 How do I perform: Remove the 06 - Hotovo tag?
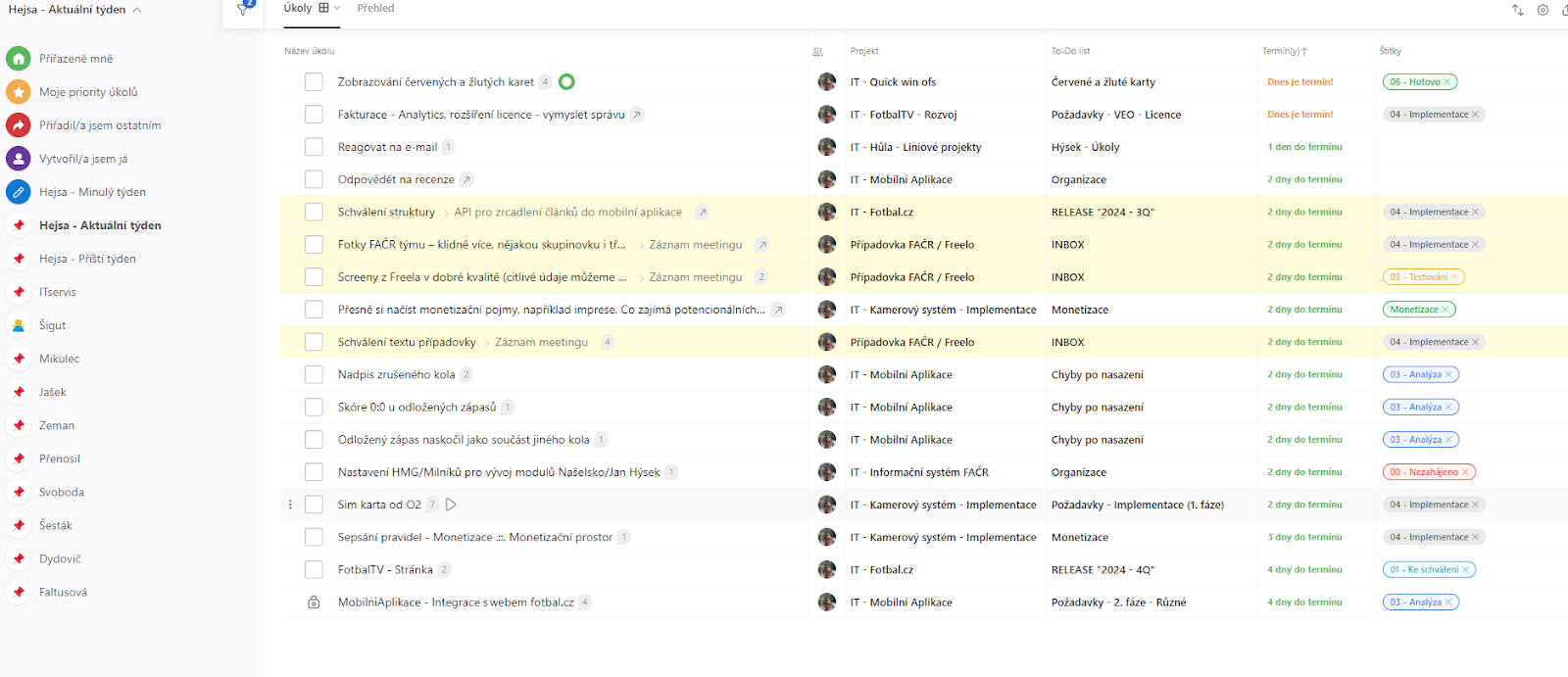(1447, 82)
